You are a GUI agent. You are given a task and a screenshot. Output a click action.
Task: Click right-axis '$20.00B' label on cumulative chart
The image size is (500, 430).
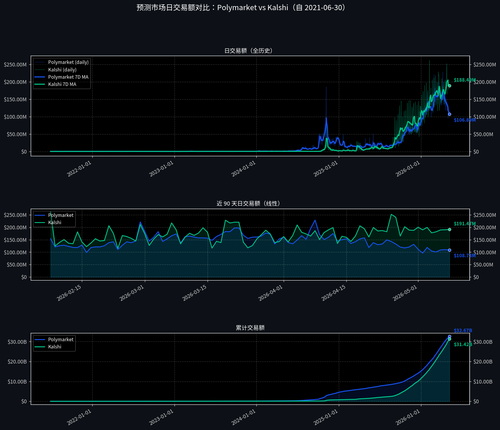point(483,362)
